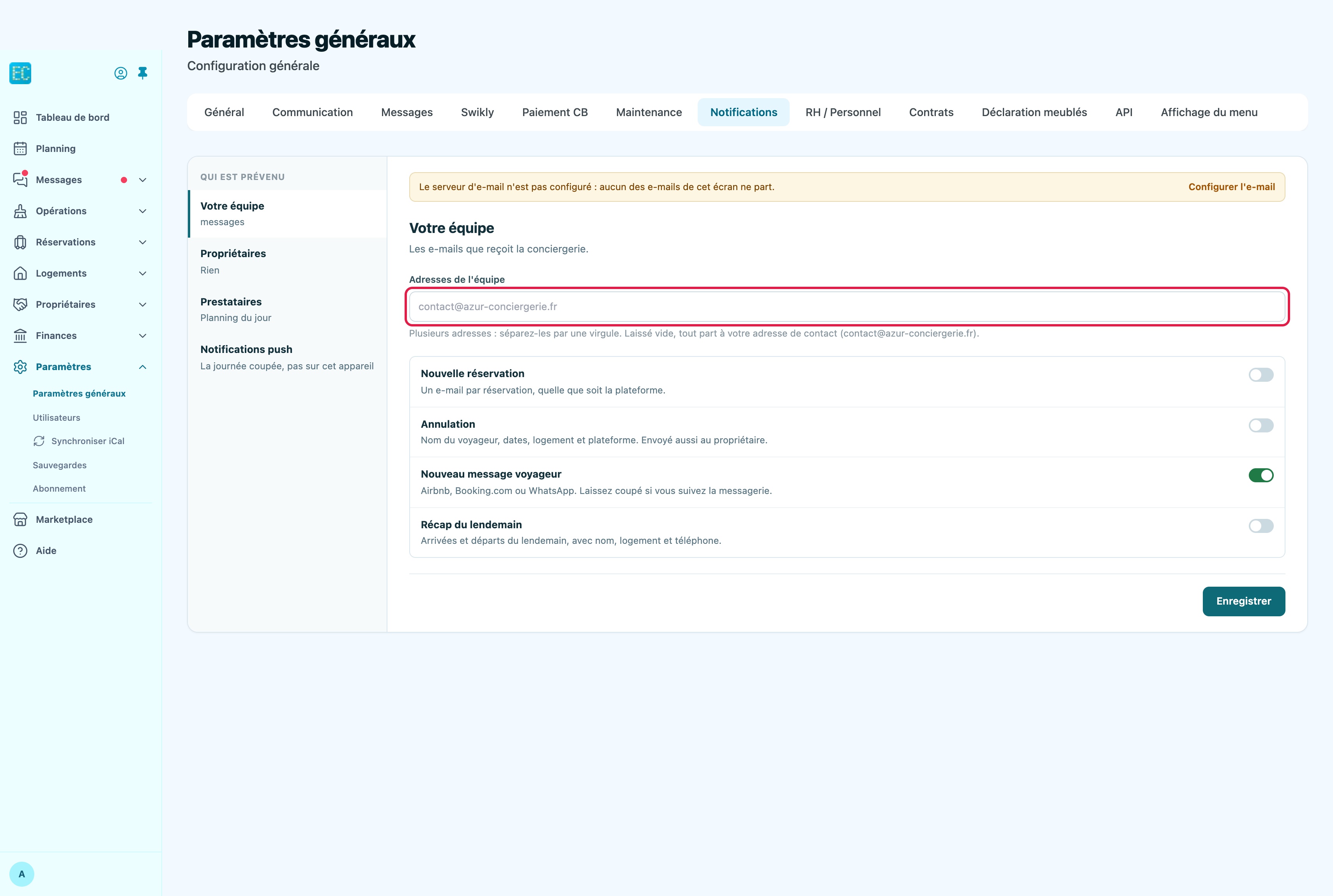Open the Swikly tab
Viewport: 1333px width, 896px height.
pos(477,113)
